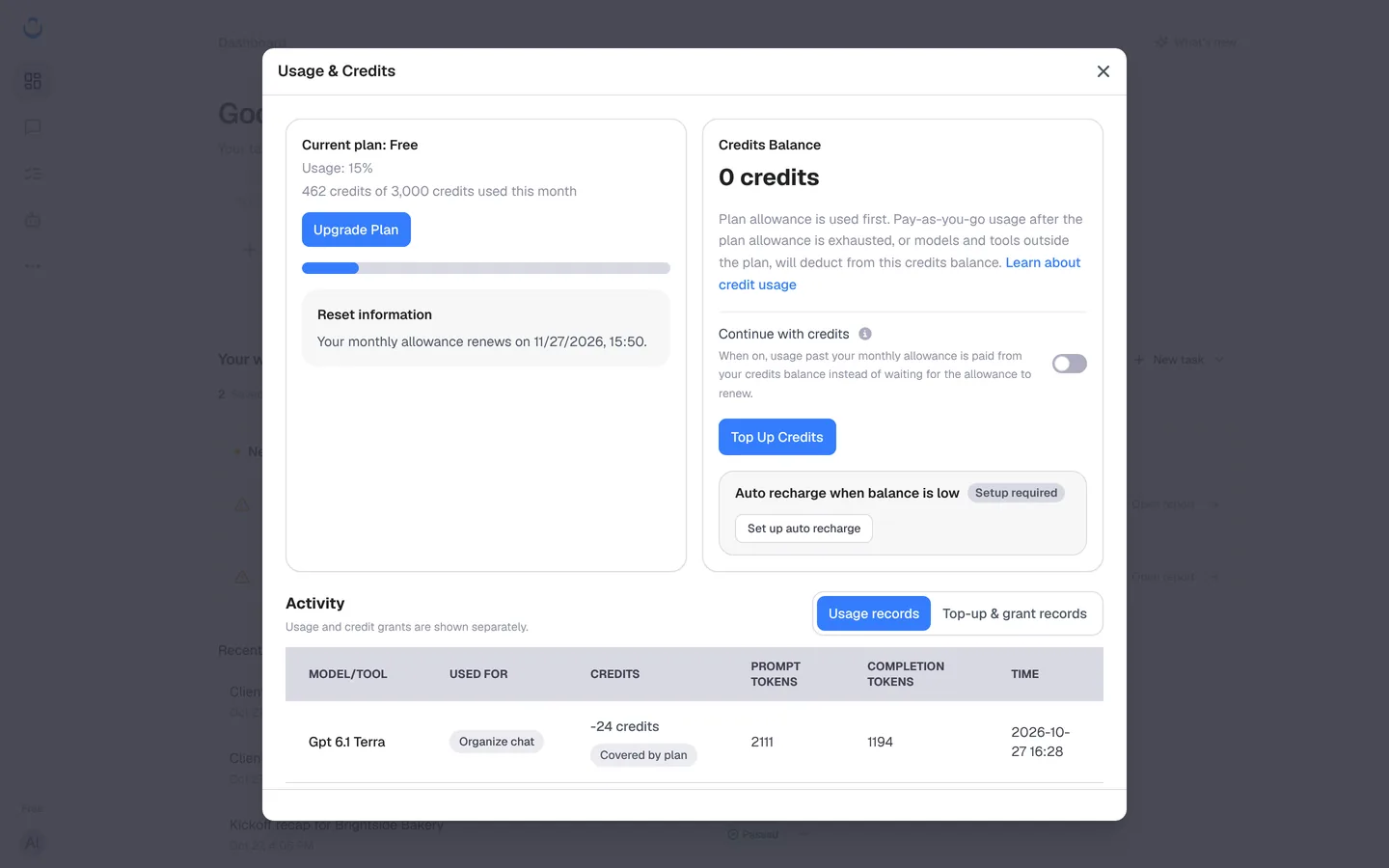Screen dimensions: 1389x868
Task: Switch to the Usage records tab
Action: tap(874, 613)
